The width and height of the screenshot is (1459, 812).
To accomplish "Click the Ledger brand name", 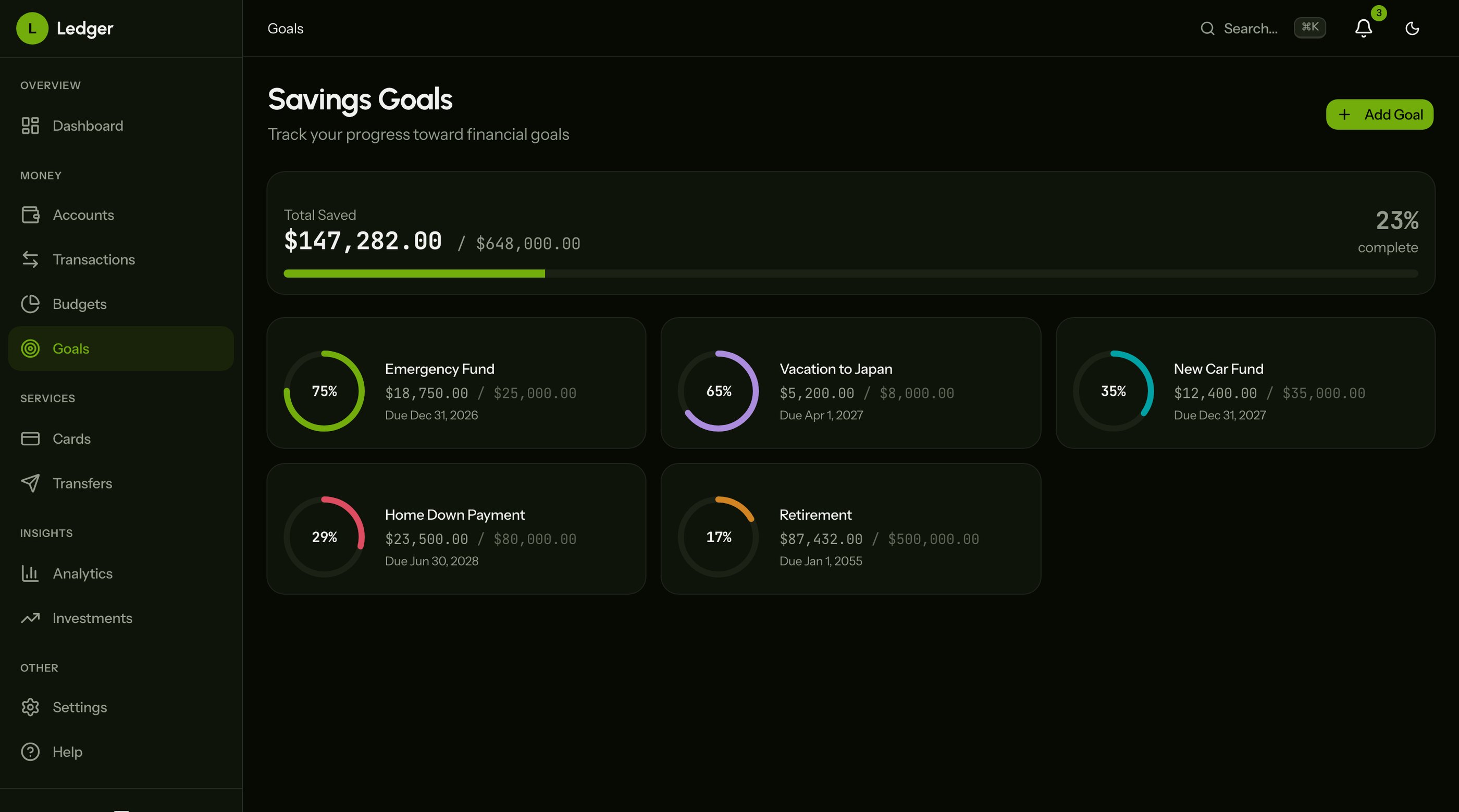I will [85, 28].
